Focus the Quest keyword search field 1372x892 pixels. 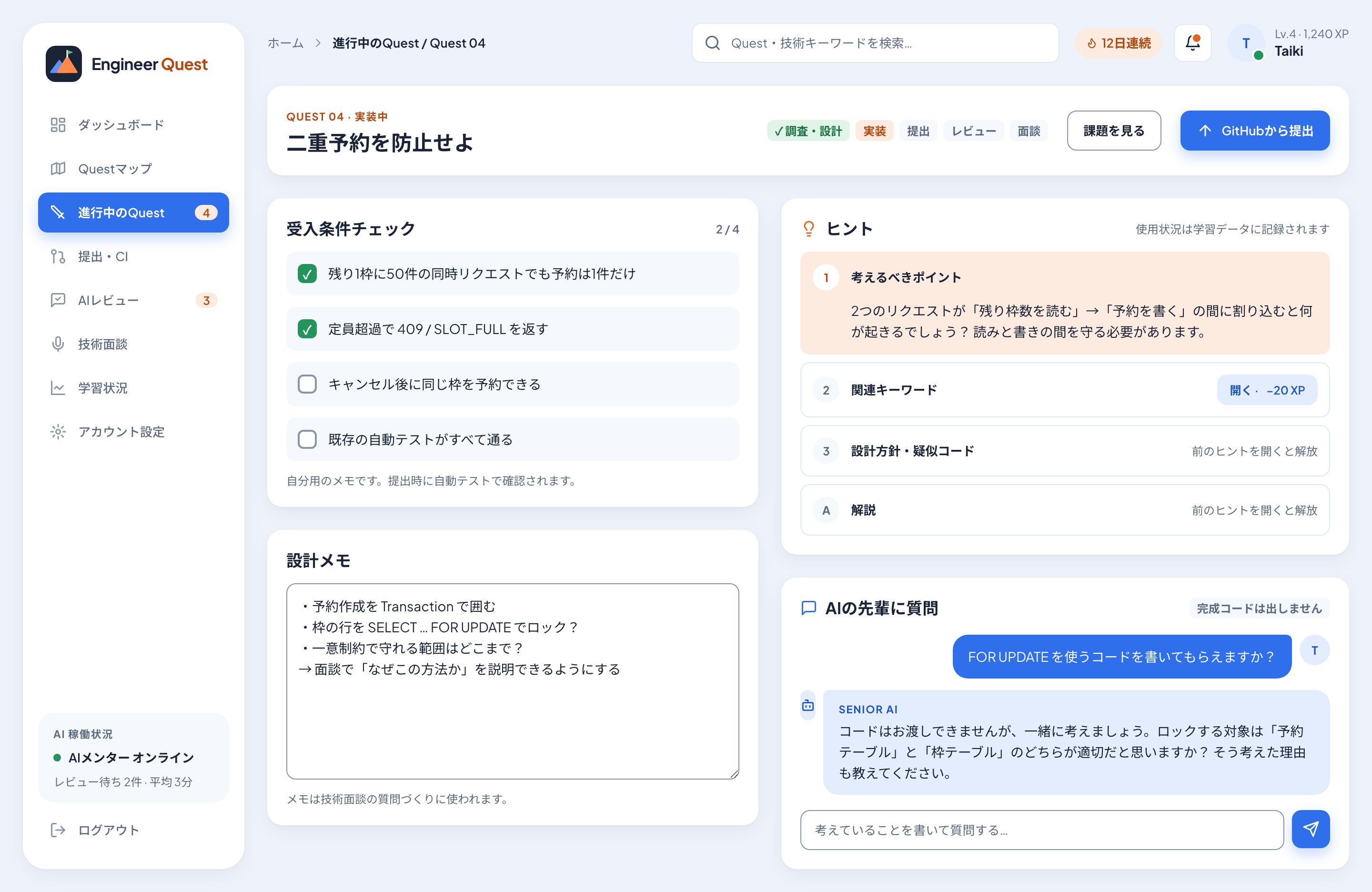[875, 43]
